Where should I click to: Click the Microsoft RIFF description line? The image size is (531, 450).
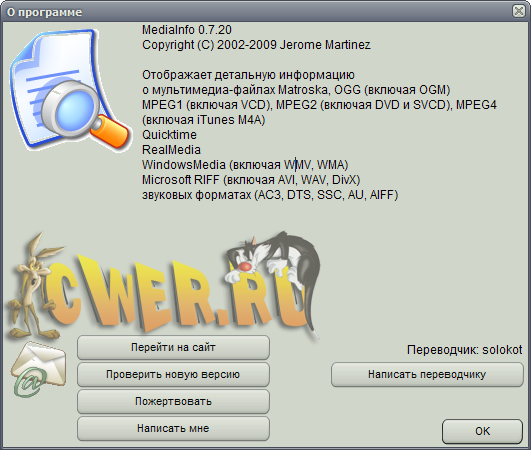[x=251, y=180]
